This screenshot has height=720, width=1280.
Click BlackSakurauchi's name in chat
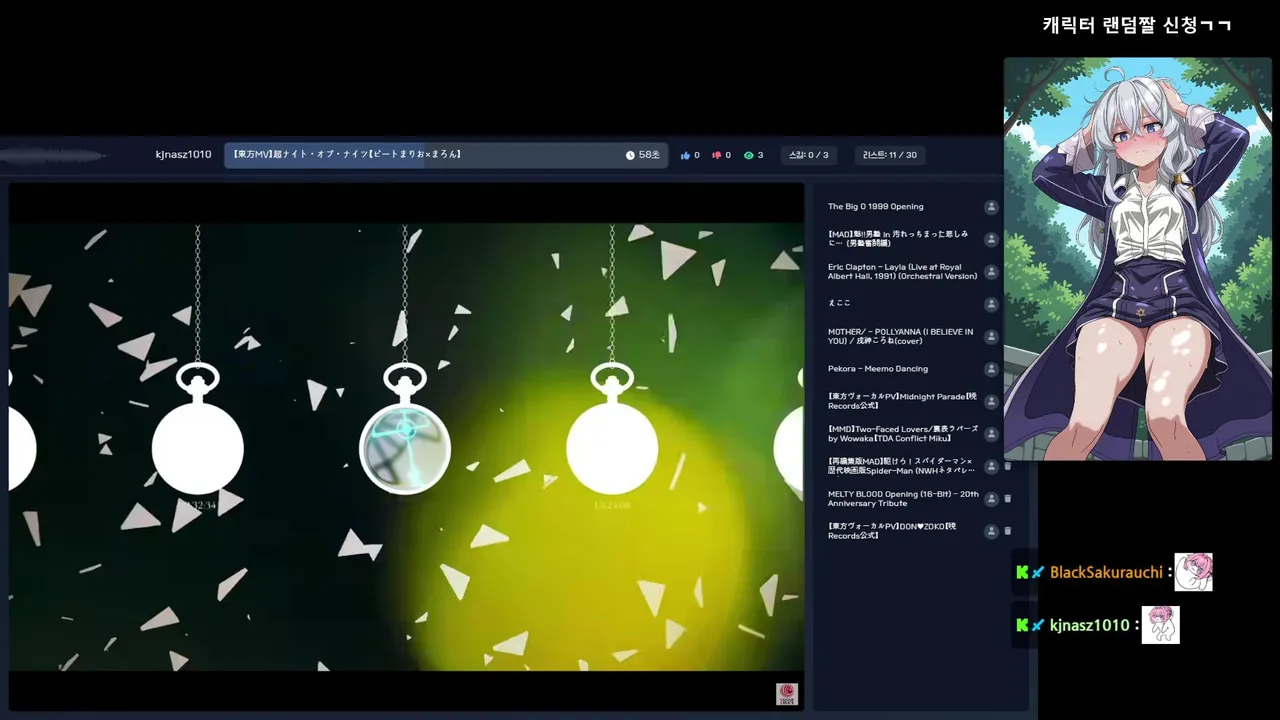(1106, 572)
